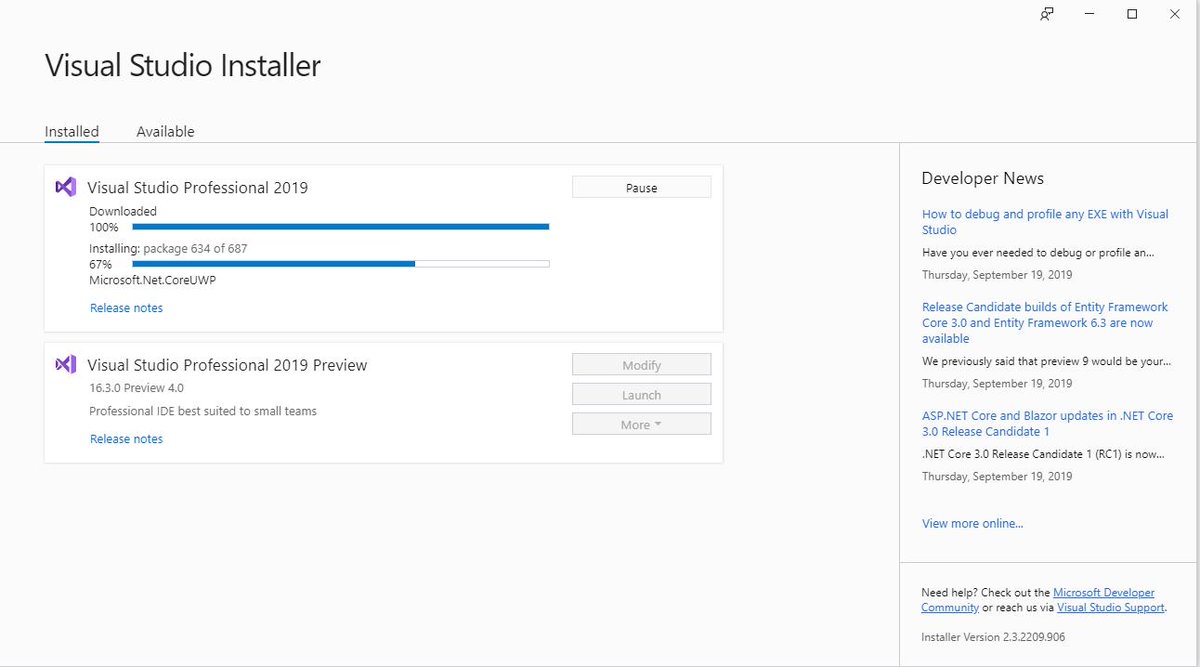
Task: Click 'Visual Studio Professional 2019 Preview' product name
Action: pyautogui.click(x=227, y=365)
